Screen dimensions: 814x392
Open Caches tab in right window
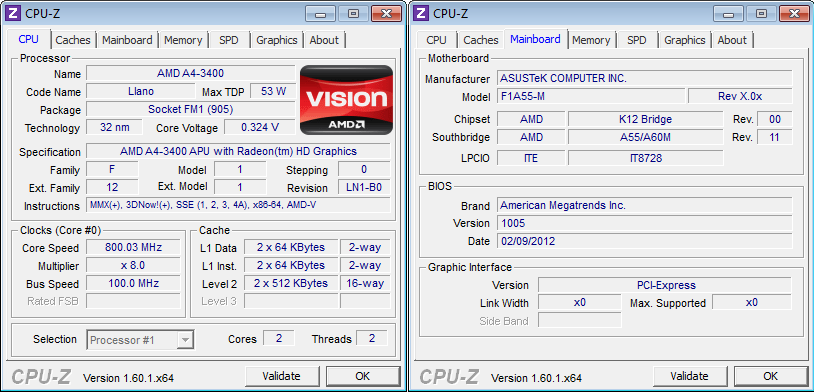(x=481, y=40)
